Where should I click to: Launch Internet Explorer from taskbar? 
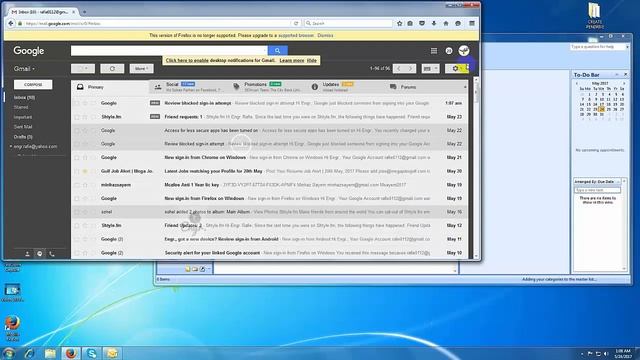click(29, 353)
